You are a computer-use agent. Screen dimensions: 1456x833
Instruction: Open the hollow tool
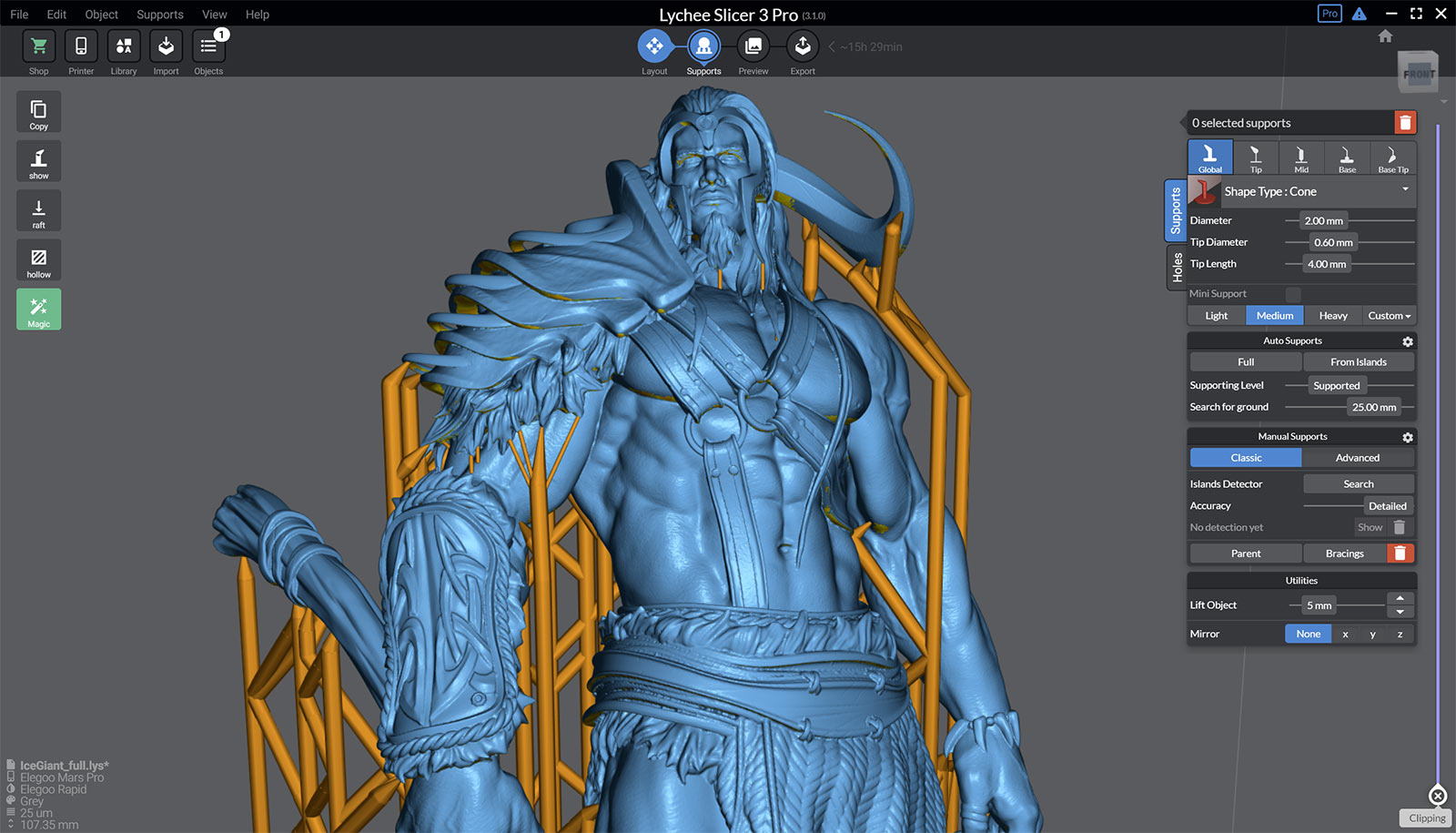[38, 260]
